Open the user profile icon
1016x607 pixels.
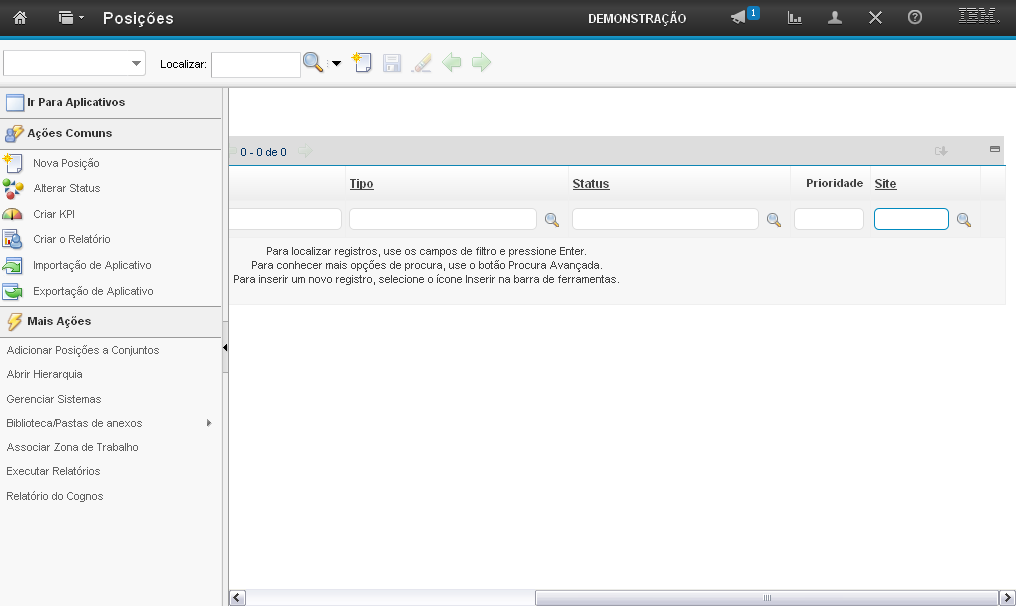(835, 18)
